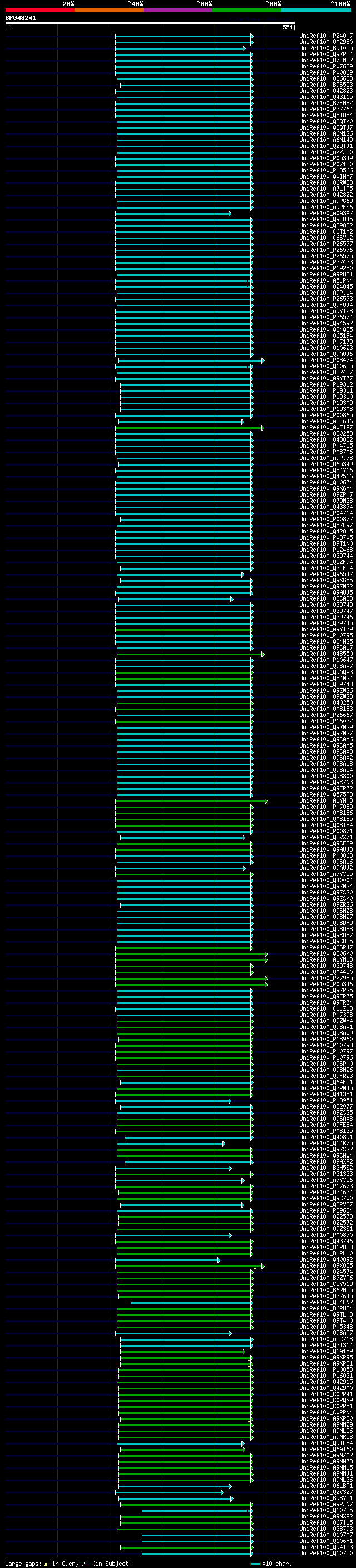Select the UniRef100_P26573 label
This screenshot has height=1568, width=356.
[326, 299]
